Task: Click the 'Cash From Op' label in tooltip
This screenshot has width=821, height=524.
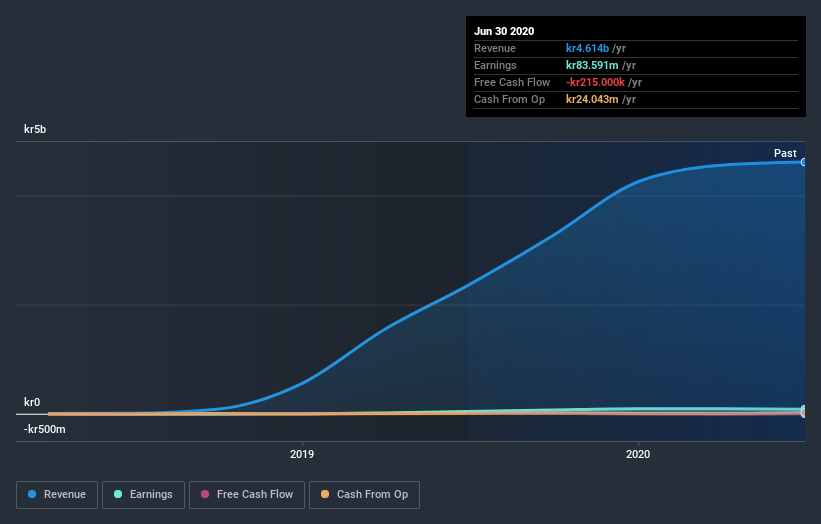Action: point(509,99)
